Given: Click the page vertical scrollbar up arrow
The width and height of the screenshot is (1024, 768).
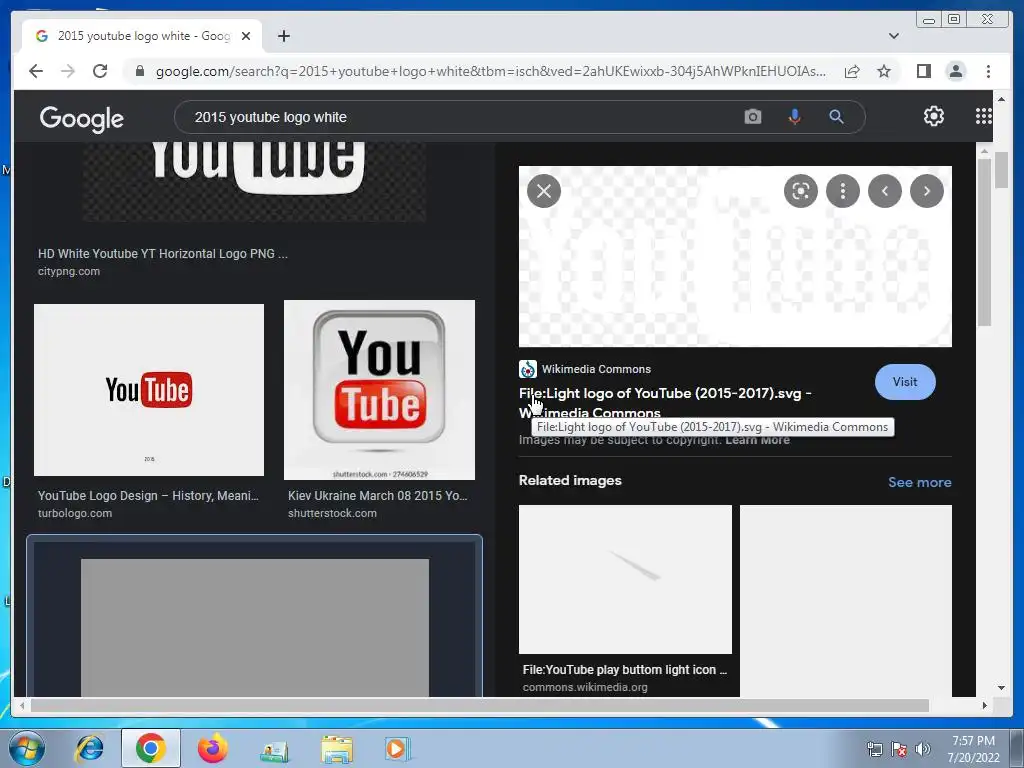Looking at the screenshot, I should click(x=1001, y=99).
